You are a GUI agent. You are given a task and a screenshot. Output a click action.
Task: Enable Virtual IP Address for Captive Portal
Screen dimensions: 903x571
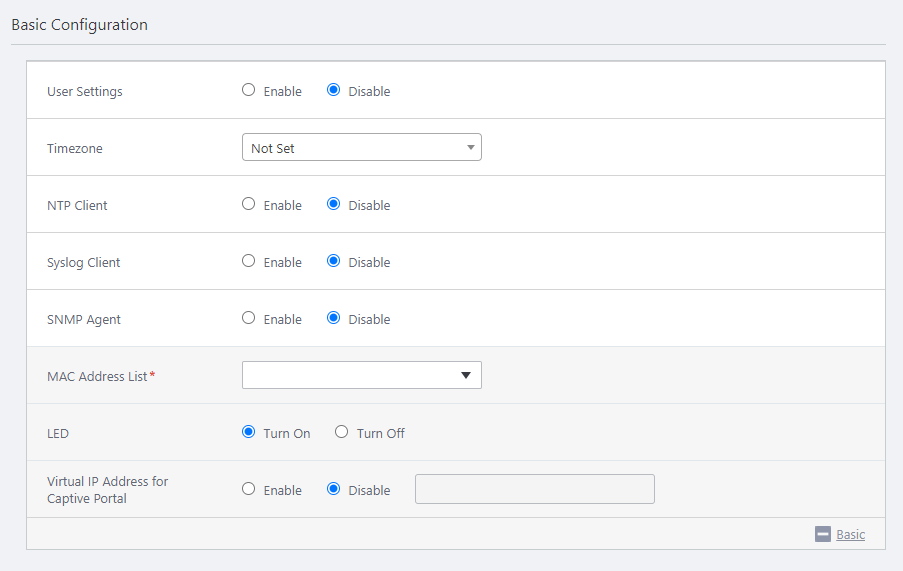pos(249,489)
